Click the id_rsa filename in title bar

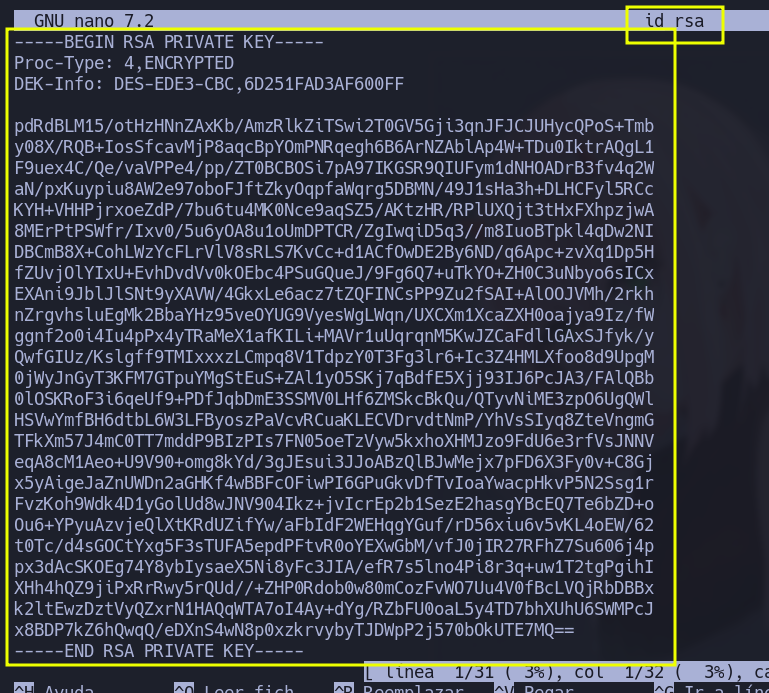coord(674,21)
